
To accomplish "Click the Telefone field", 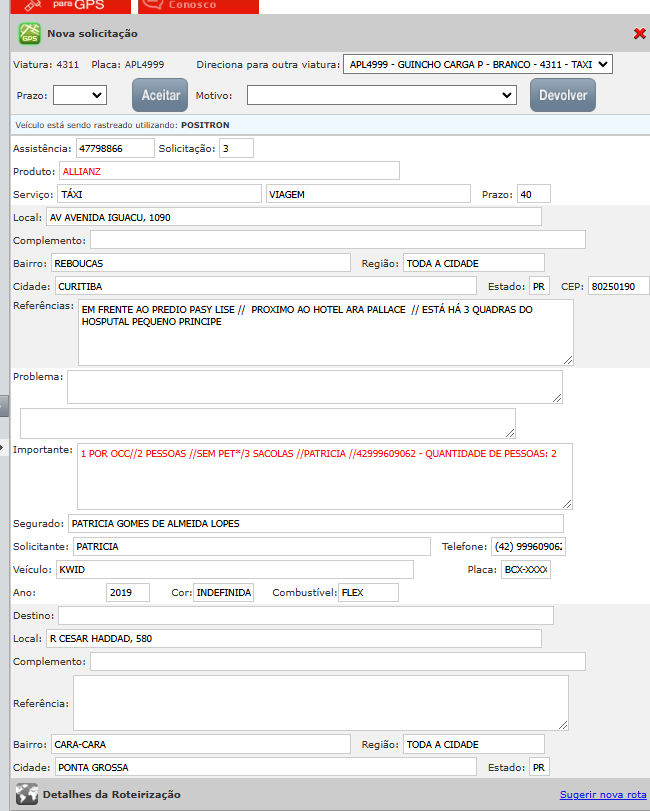I will (x=528, y=546).
